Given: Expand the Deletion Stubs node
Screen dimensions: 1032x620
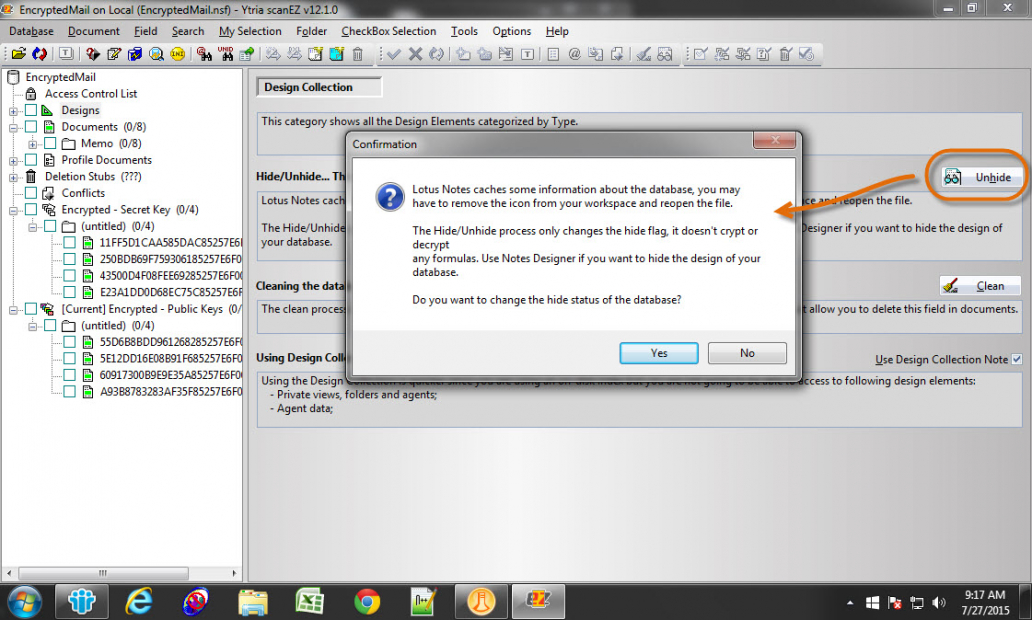Looking at the screenshot, I should [13, 177].
